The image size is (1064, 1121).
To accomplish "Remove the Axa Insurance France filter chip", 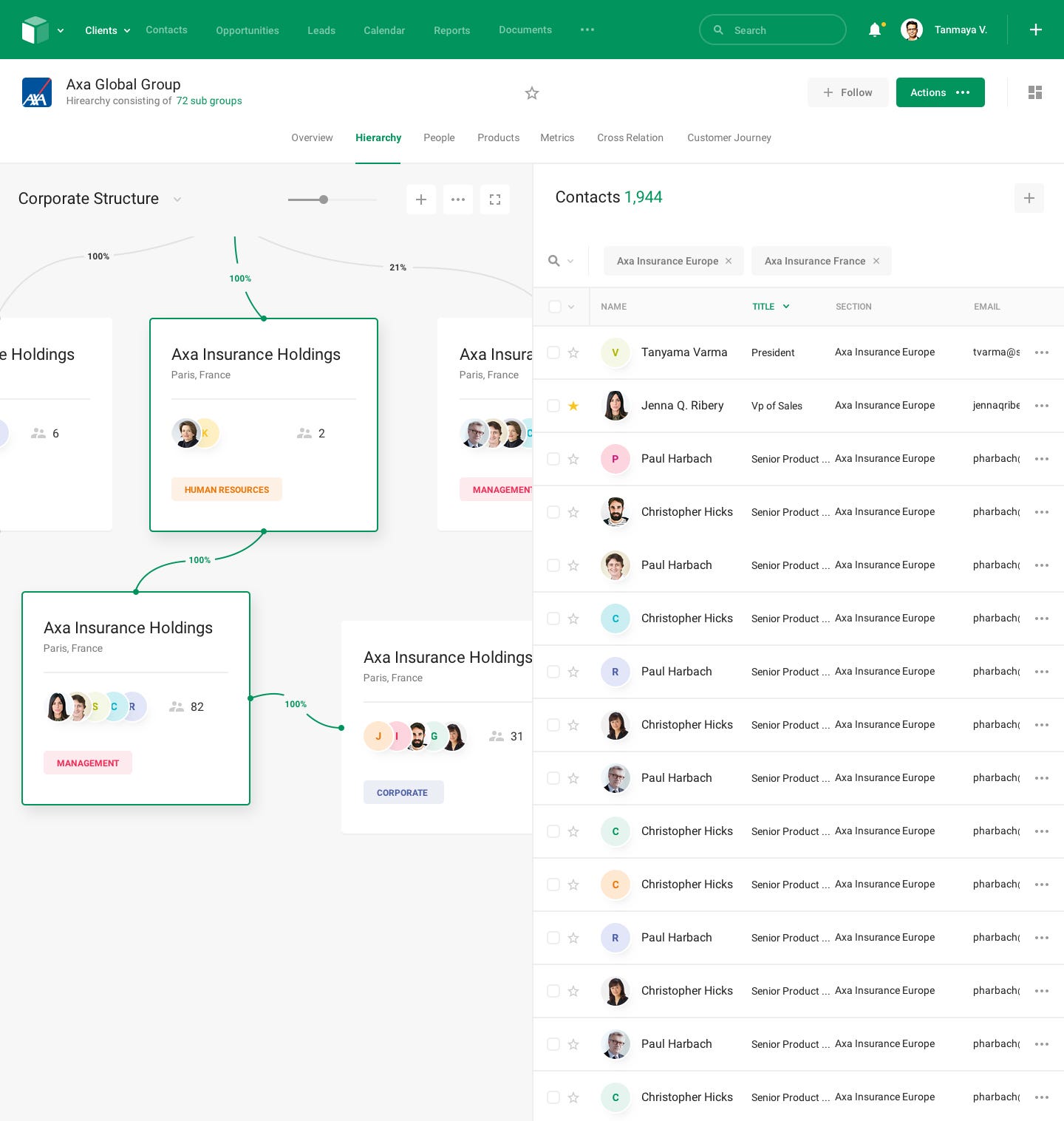I will click(876, 261).
